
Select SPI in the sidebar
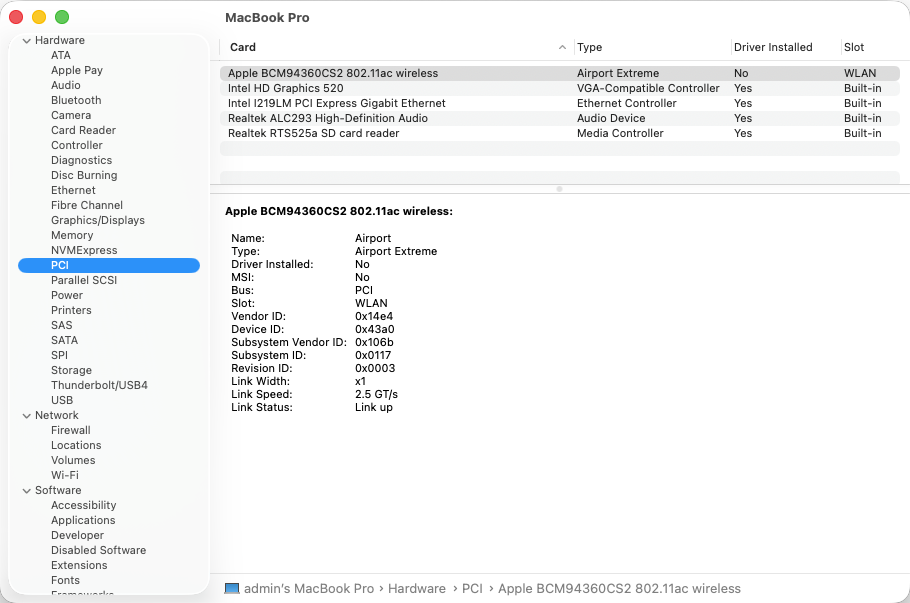59,355
